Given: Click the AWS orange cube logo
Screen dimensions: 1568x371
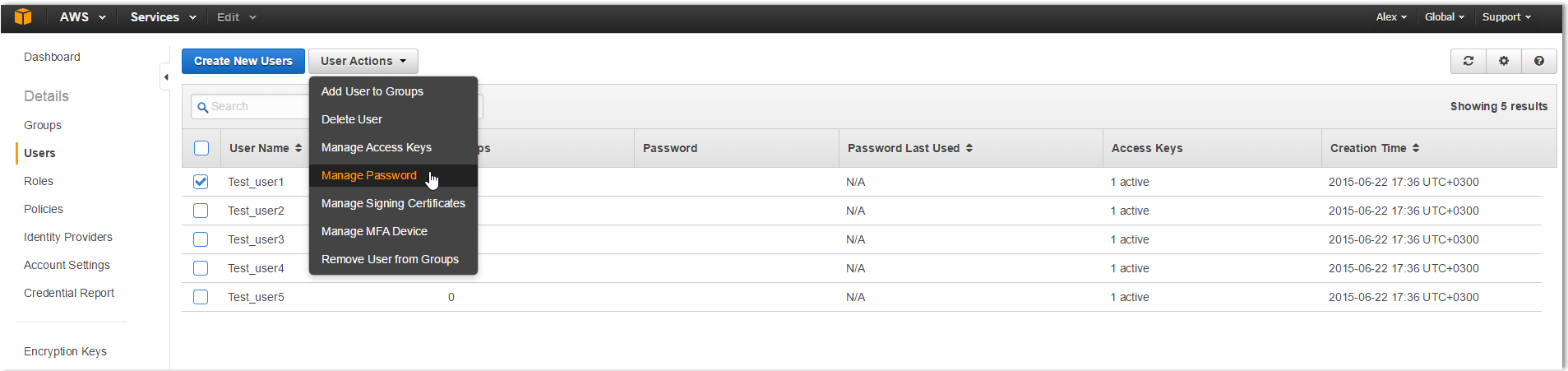Looking at the screenshot, I should tap(23, 16).
